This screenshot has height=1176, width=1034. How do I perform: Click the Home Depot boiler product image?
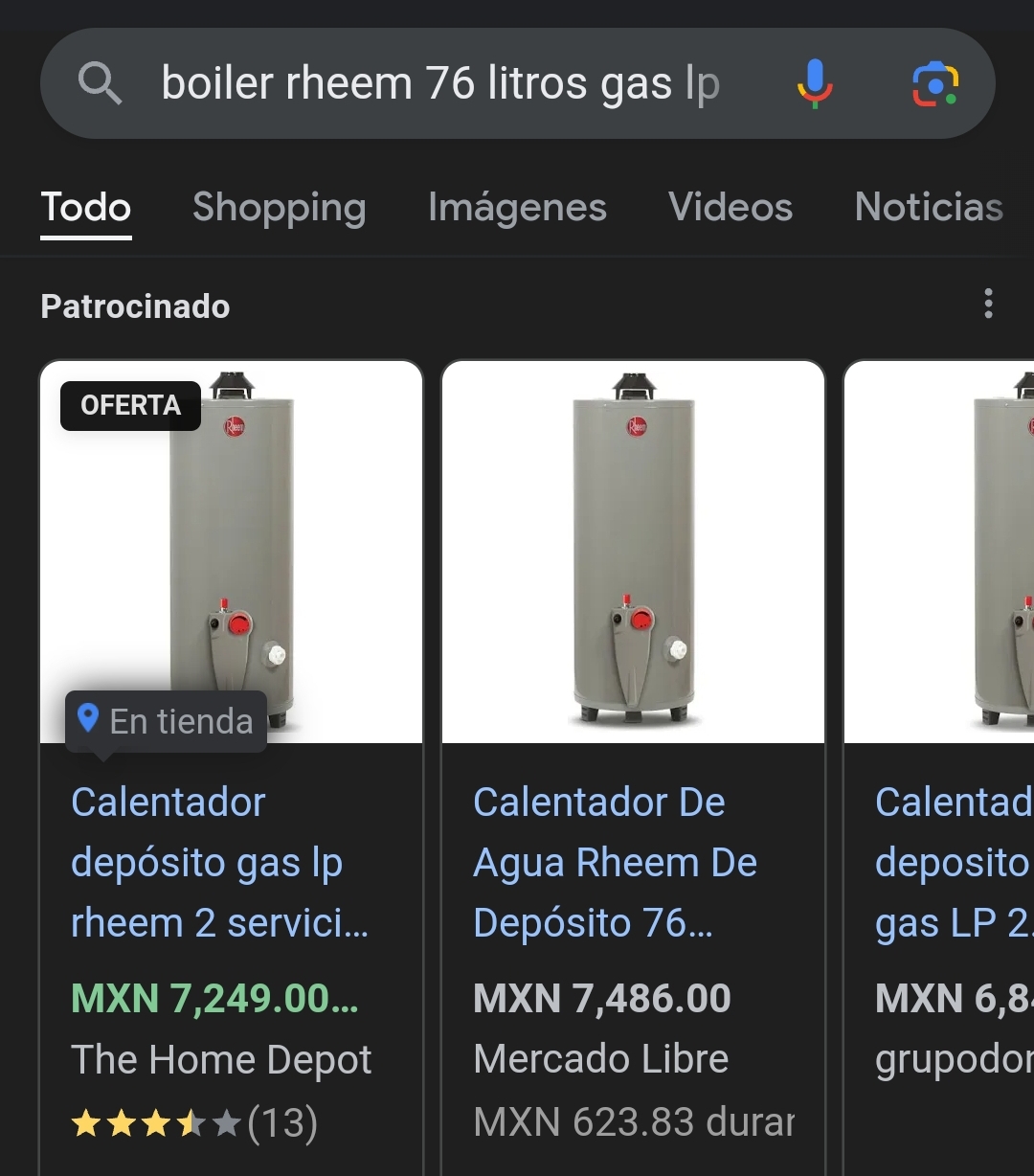(231, 552)
